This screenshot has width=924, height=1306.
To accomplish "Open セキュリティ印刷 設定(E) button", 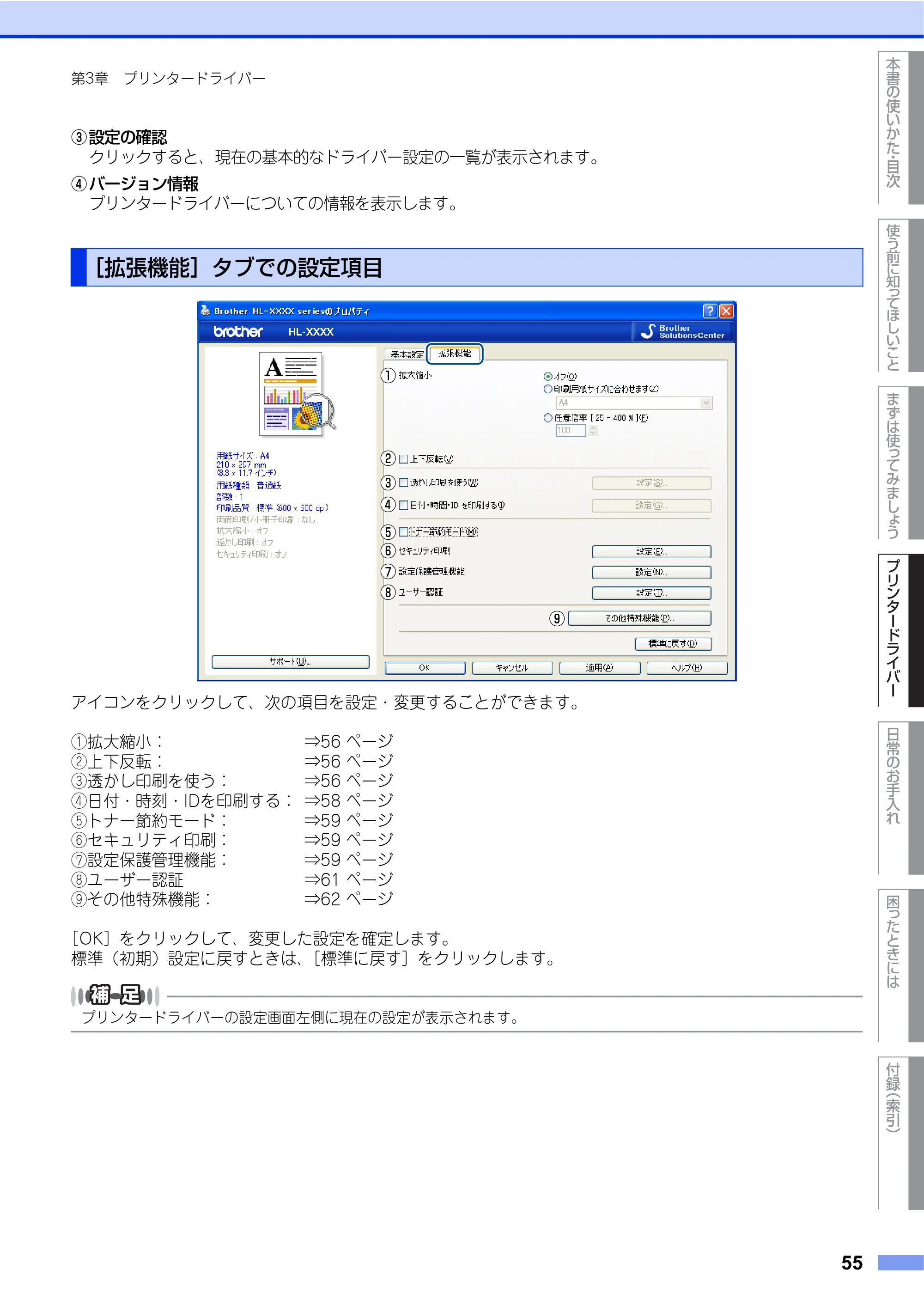I will [x=651, y=551].
